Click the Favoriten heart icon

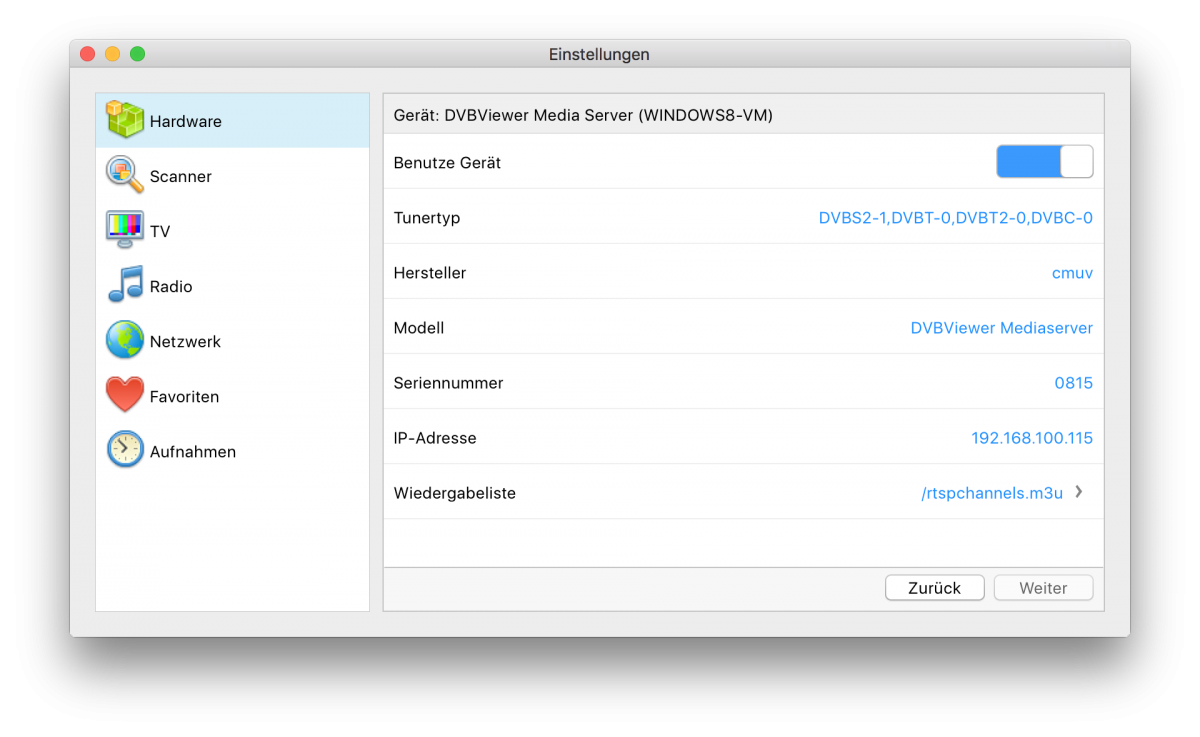125,395
